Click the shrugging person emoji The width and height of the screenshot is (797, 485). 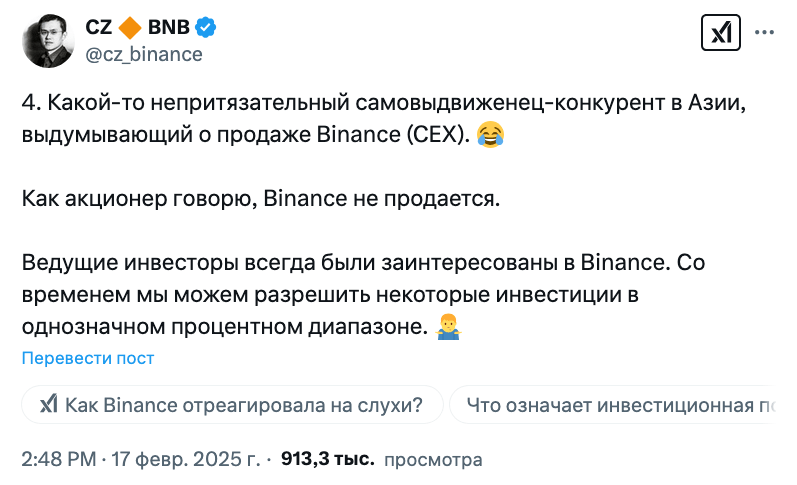point(448,326)
